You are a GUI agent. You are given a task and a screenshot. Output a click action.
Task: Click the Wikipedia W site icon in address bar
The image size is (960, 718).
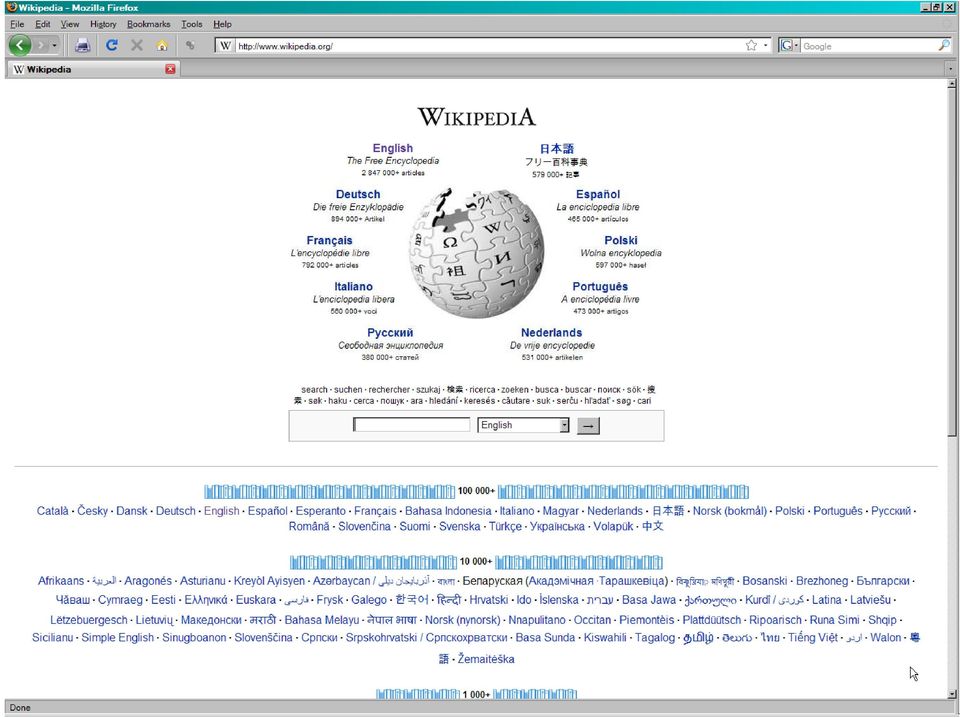click(225, 45)
